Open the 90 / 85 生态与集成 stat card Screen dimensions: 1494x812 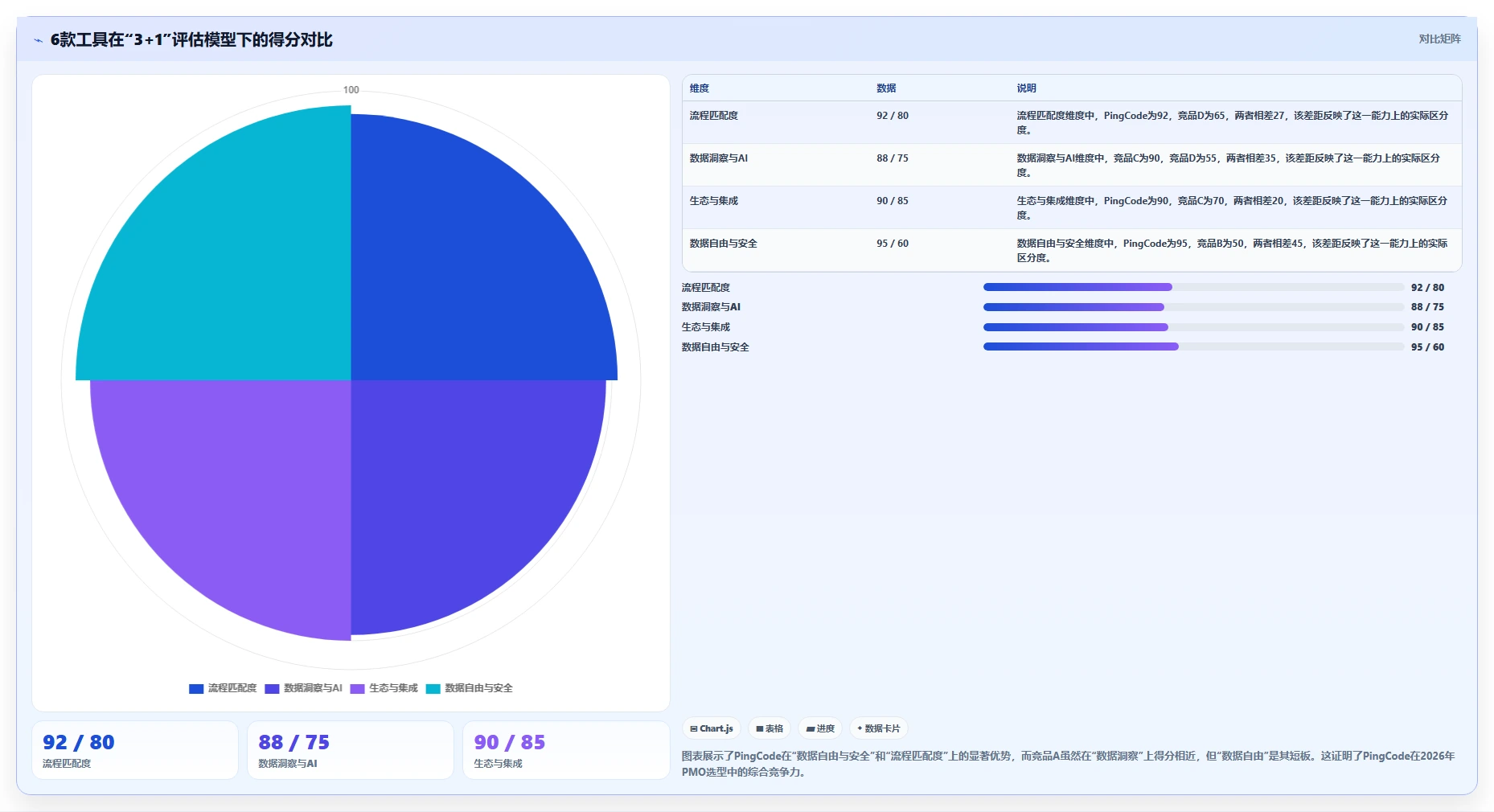566,750
